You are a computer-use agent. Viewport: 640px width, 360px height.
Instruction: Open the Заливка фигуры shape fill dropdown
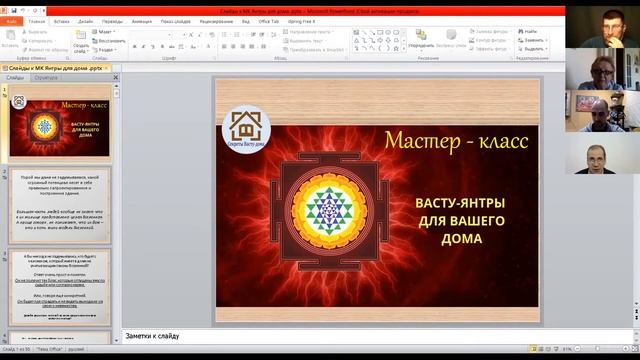pyautogui.click(x=490, y=31)
